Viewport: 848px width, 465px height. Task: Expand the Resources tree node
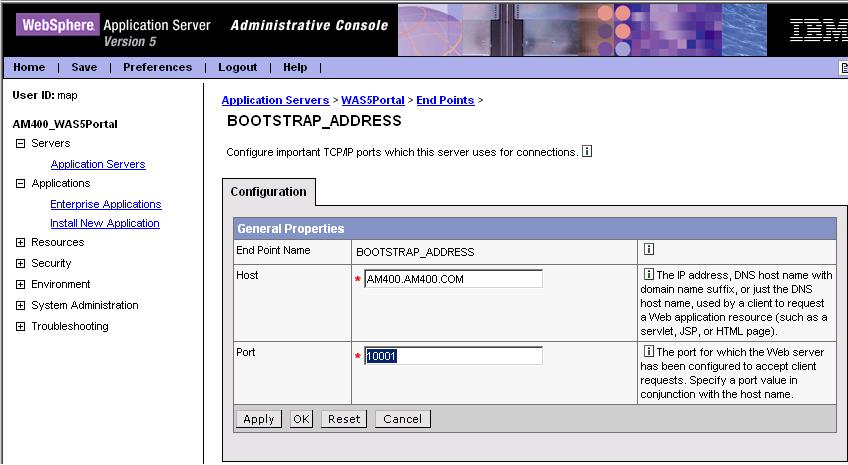[21, 242]
